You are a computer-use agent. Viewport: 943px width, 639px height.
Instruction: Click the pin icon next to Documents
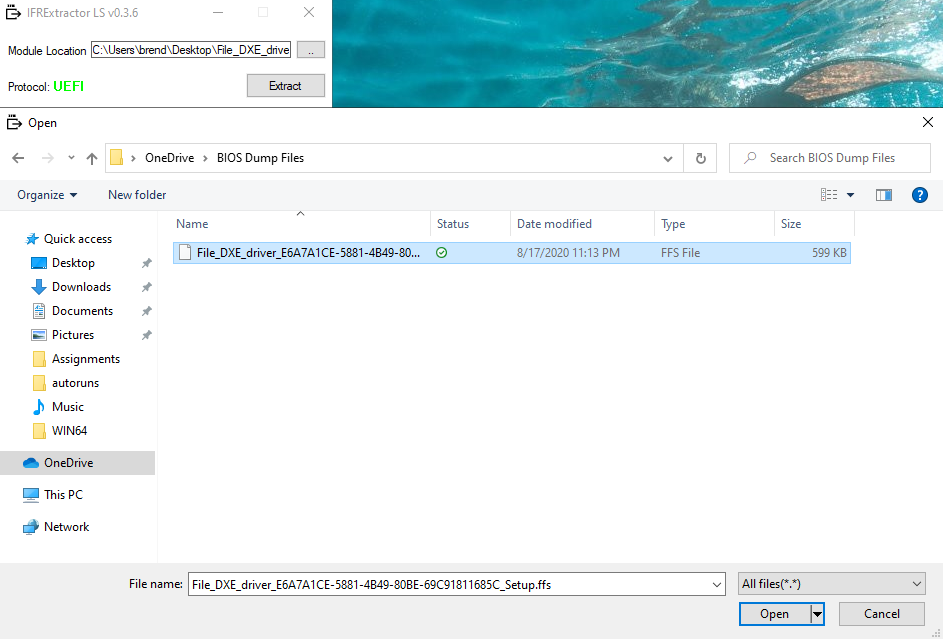click(x=146, y=311)
